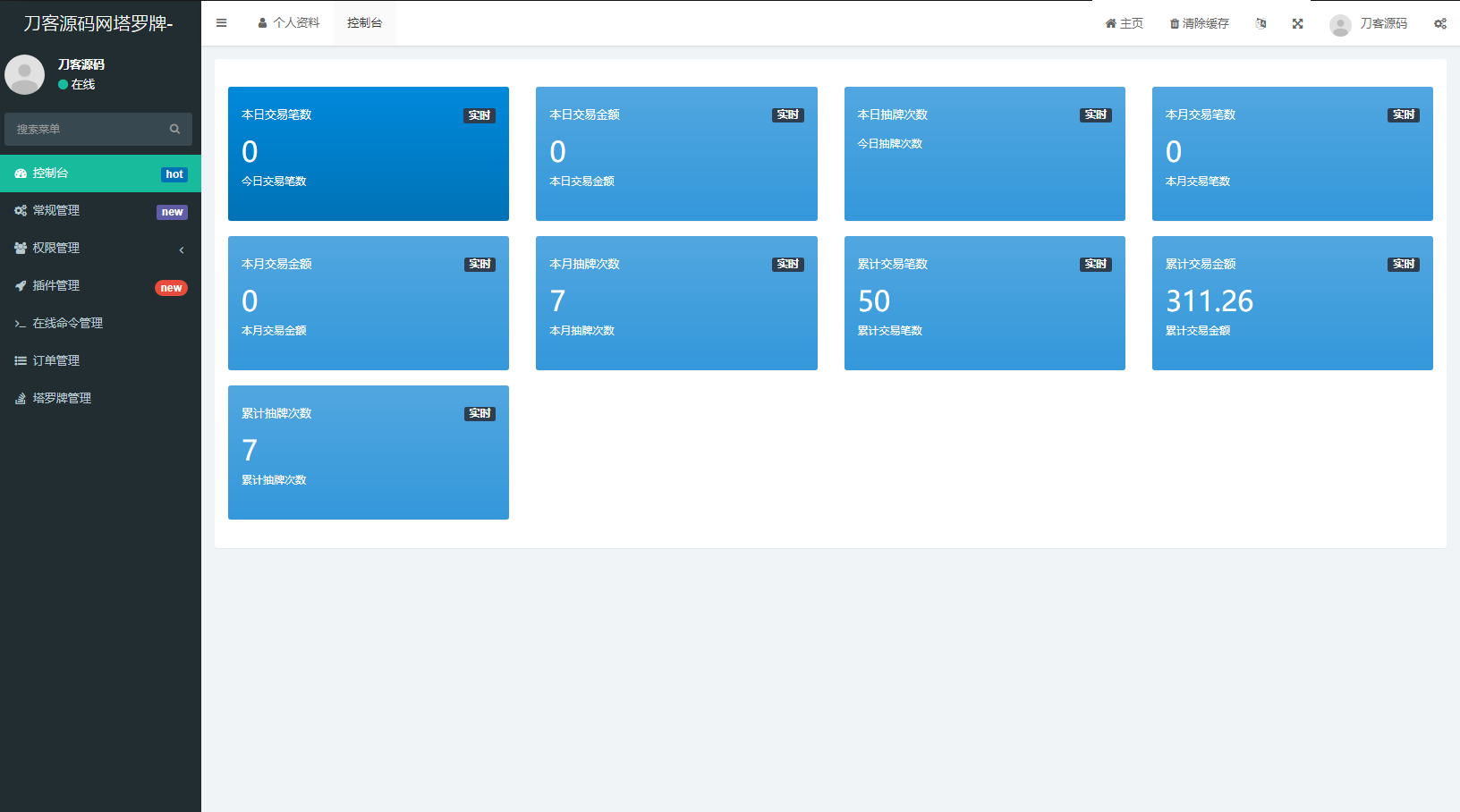Switch to the 个人资料 tab
Viewport: 1460px width, 812px height.
tap(289, 22)
